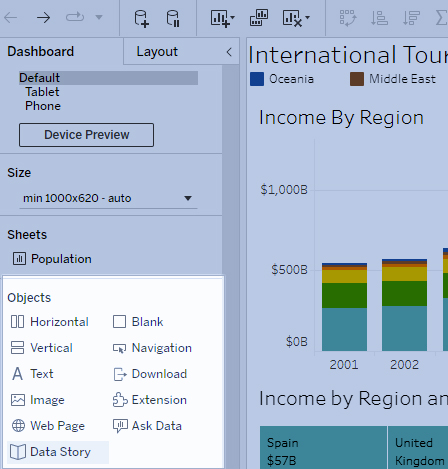
Task: Click the clear sheet icon
Action: 292,18
